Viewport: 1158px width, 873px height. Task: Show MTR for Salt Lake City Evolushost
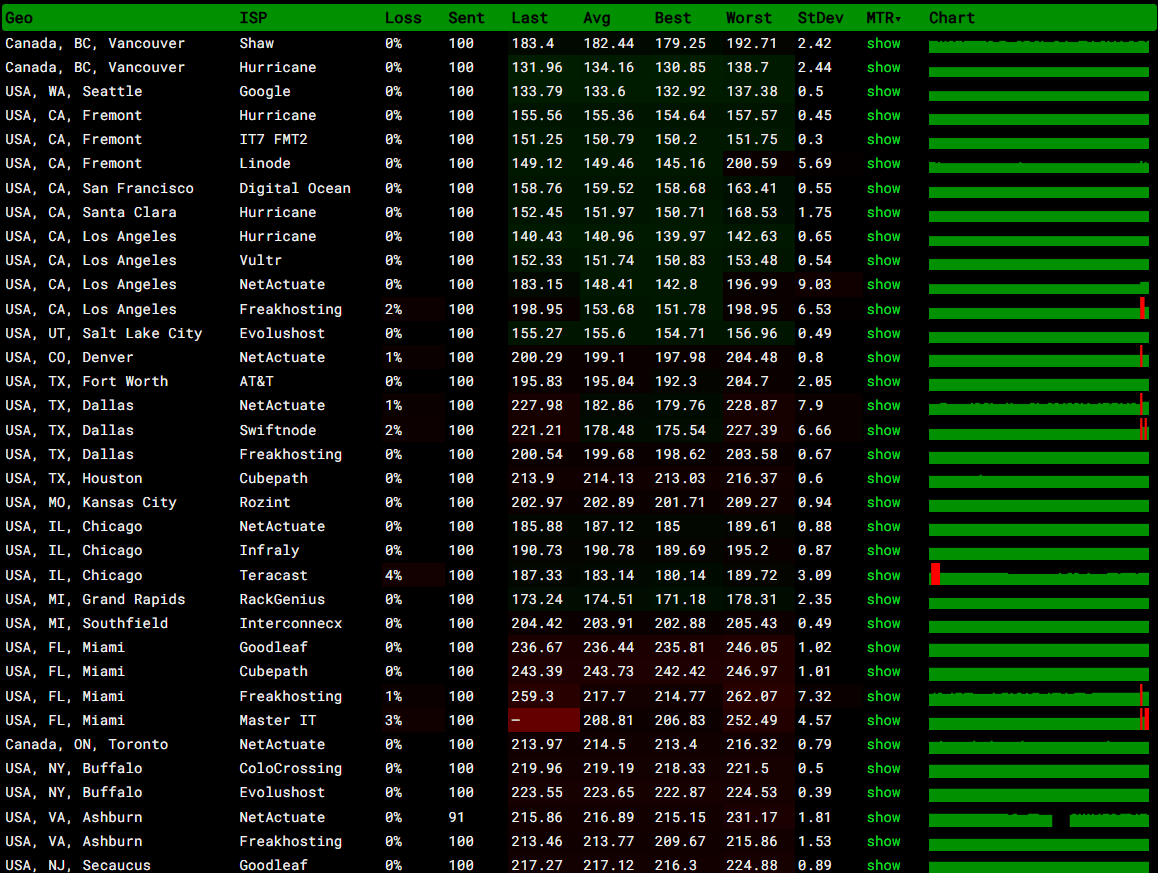click(x=883, y=333)
